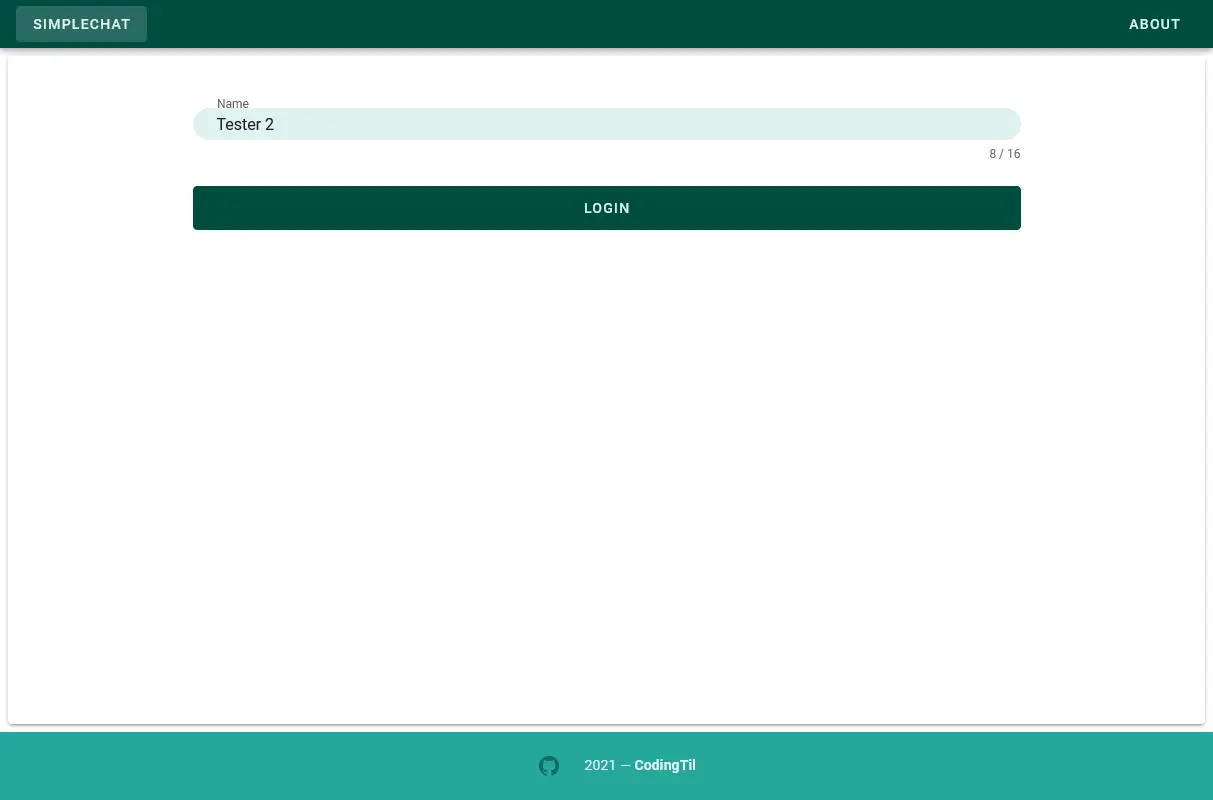The width and height of the screenshot is (1213, 800).
Task: Click the 8 / 16 character counter
Action: pos(1004,154)
